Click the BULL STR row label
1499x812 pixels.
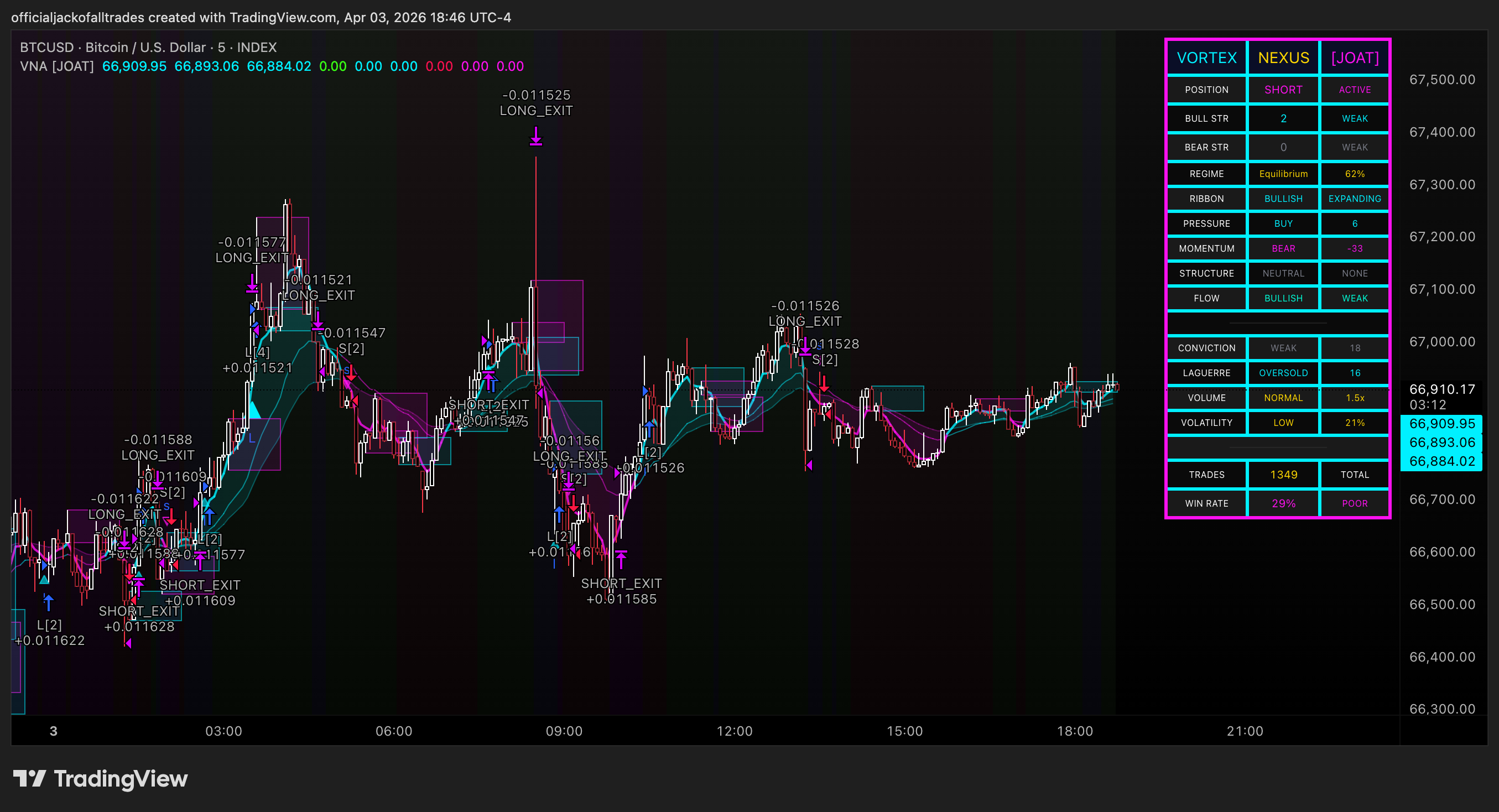click(x=1206, y=119)
